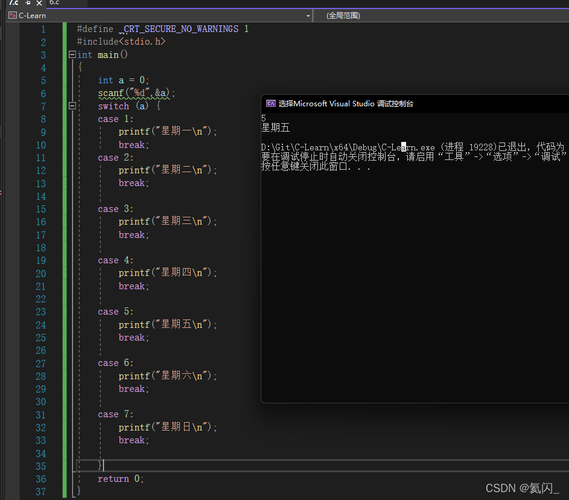Click the input value 5 in the console
Image resolution: width=569 pixels, height=500 pixels.
[264, 118]
